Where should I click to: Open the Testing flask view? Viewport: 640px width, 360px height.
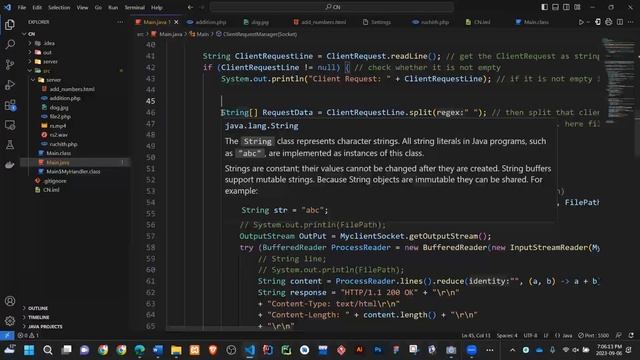point(10,145)
